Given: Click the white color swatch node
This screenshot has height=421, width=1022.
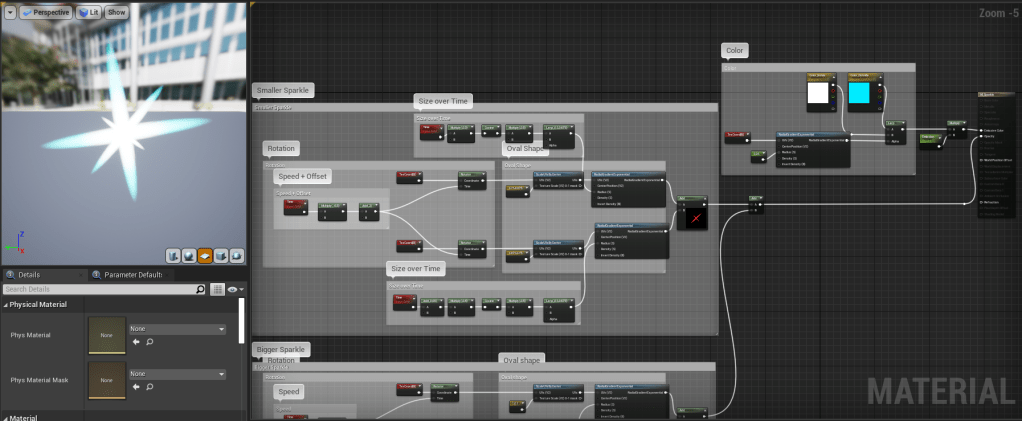Looking at the screenshot, I should coord(820,95).
